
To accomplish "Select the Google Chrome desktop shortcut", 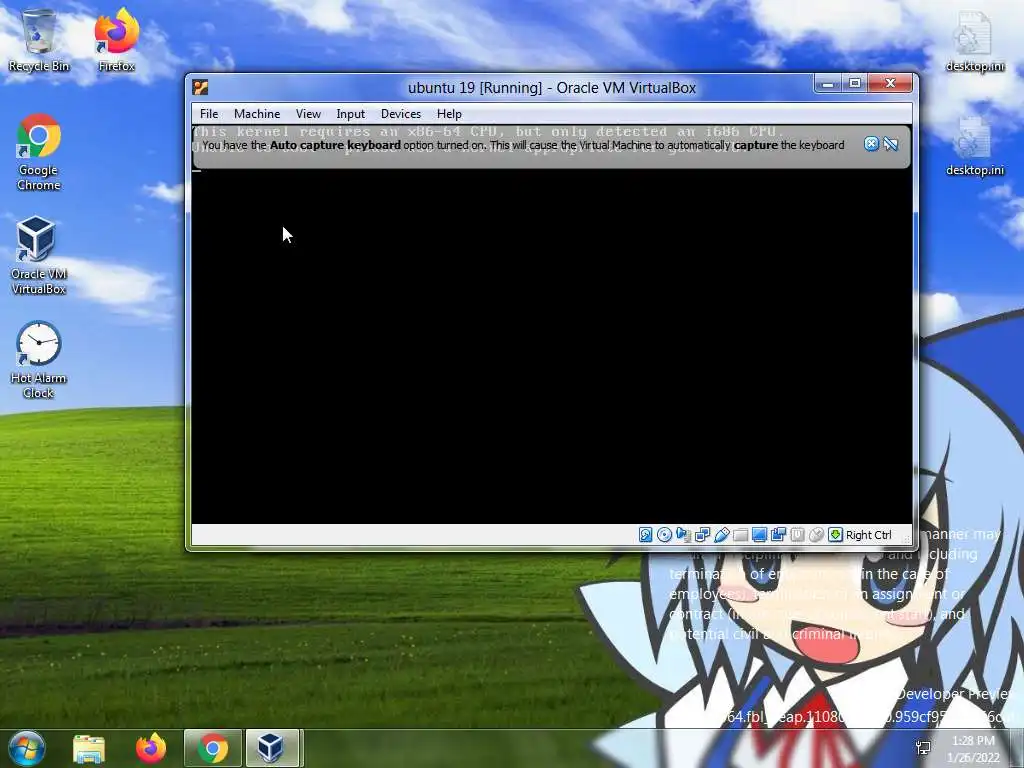I will pos(39,152).
